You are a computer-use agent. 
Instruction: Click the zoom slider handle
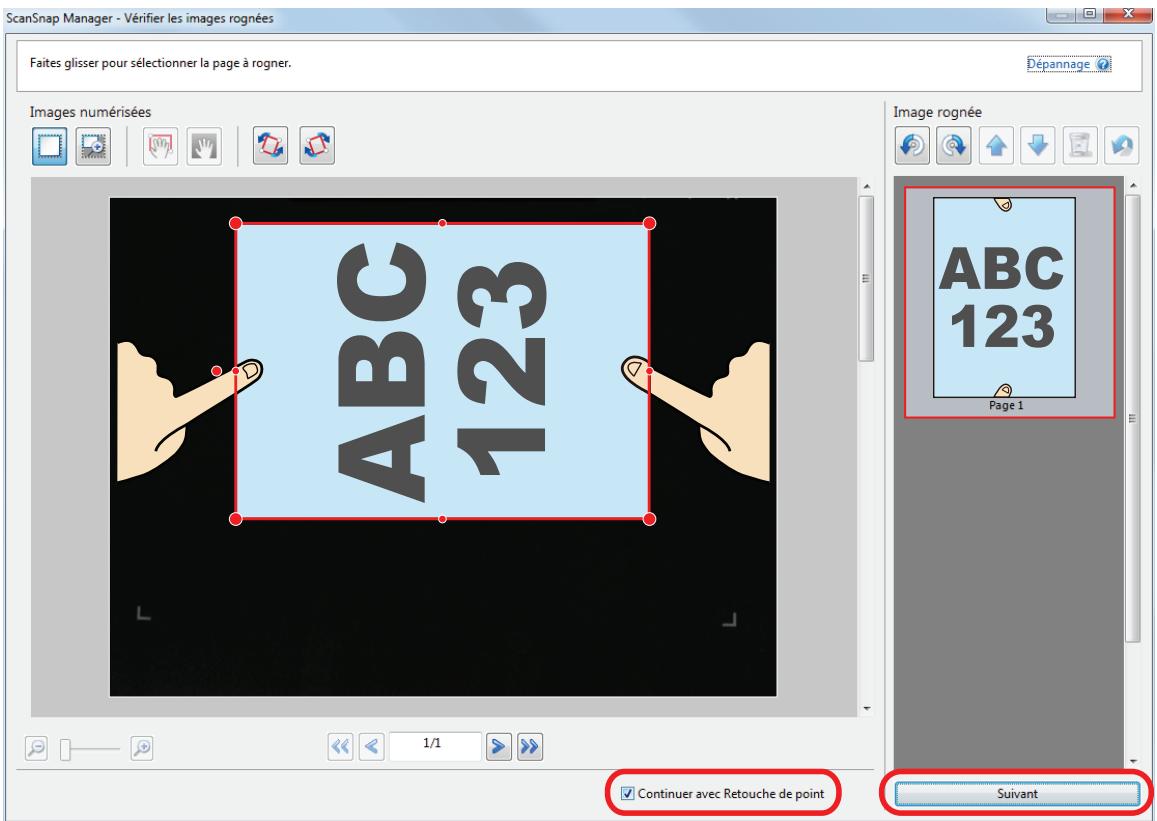coord(66,749)
